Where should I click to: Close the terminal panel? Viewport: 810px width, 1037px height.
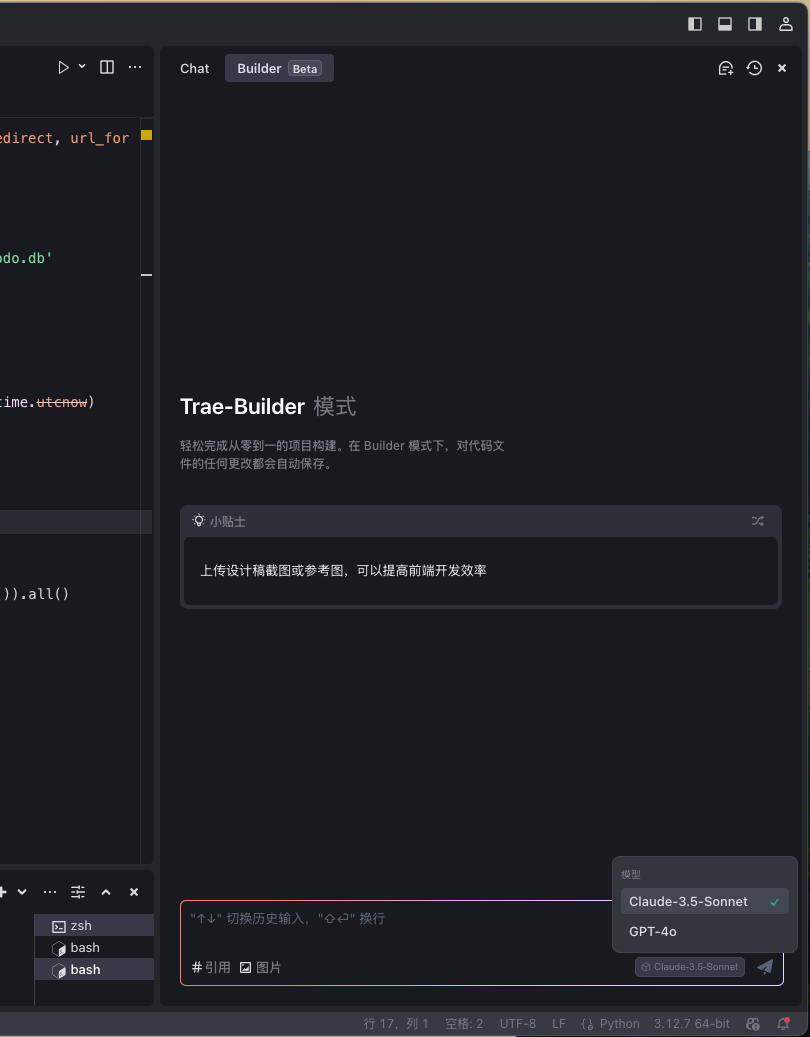[134, 892]
